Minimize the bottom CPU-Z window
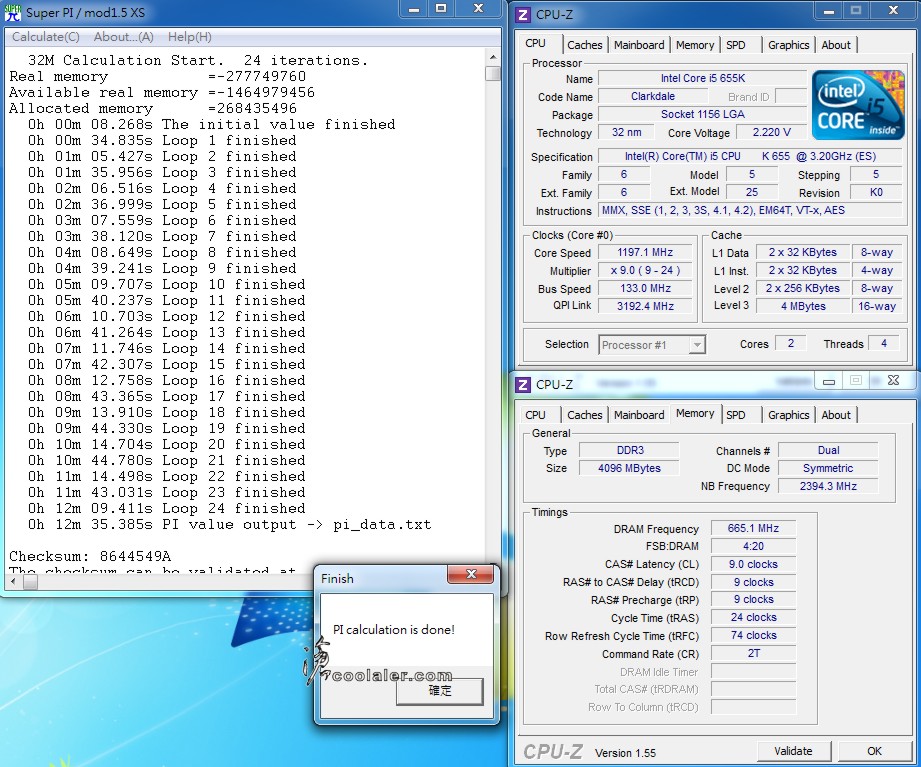Image resolution: width=921 pixels, height=767 pixels. tap(829, 381)
